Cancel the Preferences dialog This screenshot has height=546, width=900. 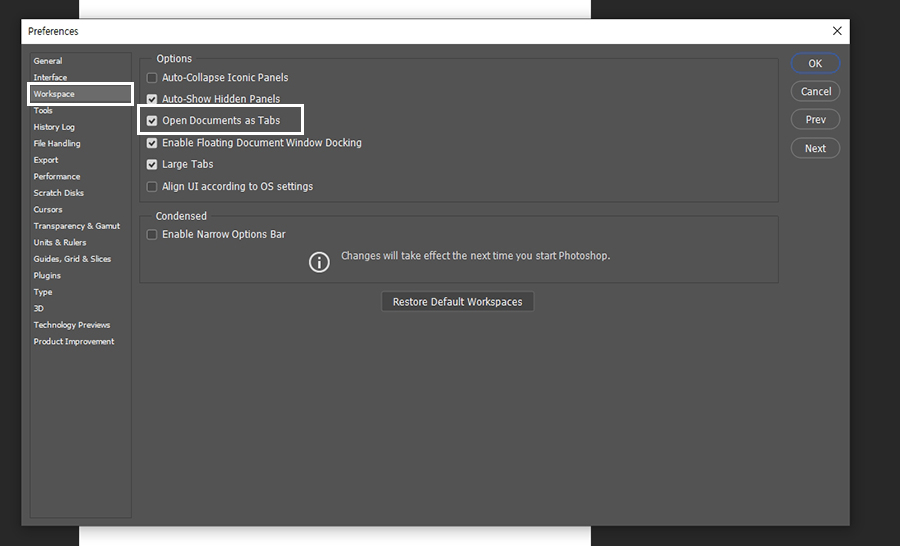coord(815,92)
